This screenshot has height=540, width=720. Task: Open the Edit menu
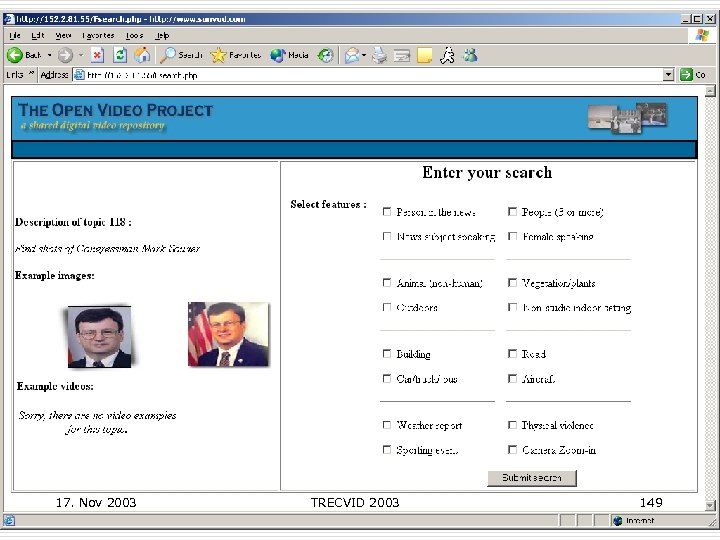pyautogui.click(x=38, y=35)
